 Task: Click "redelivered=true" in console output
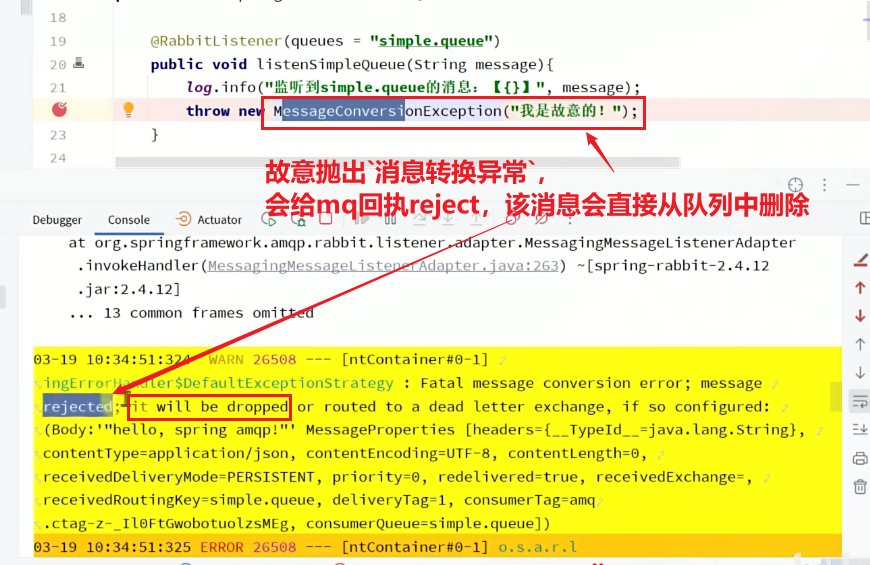[512, 477]
